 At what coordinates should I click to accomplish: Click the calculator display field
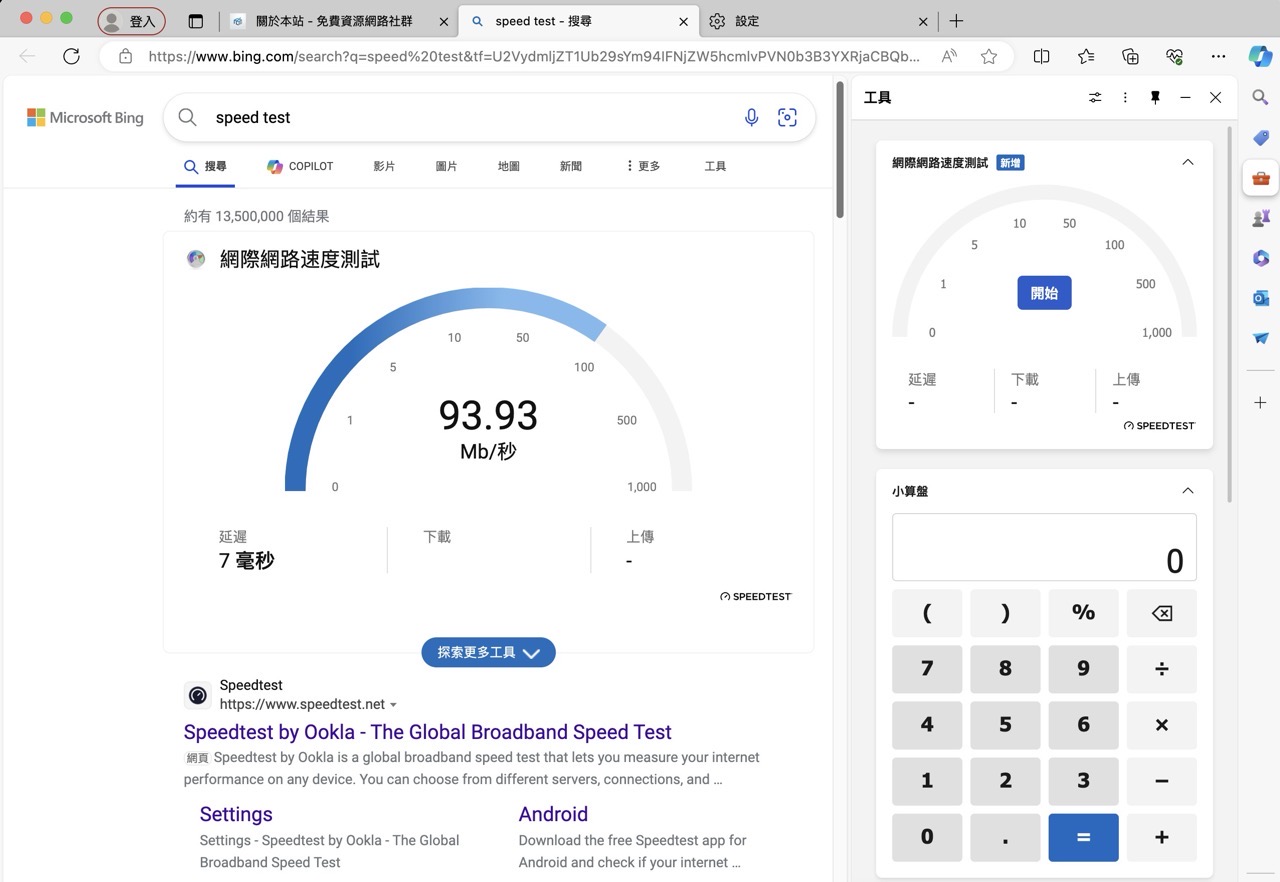[1044, 547]
